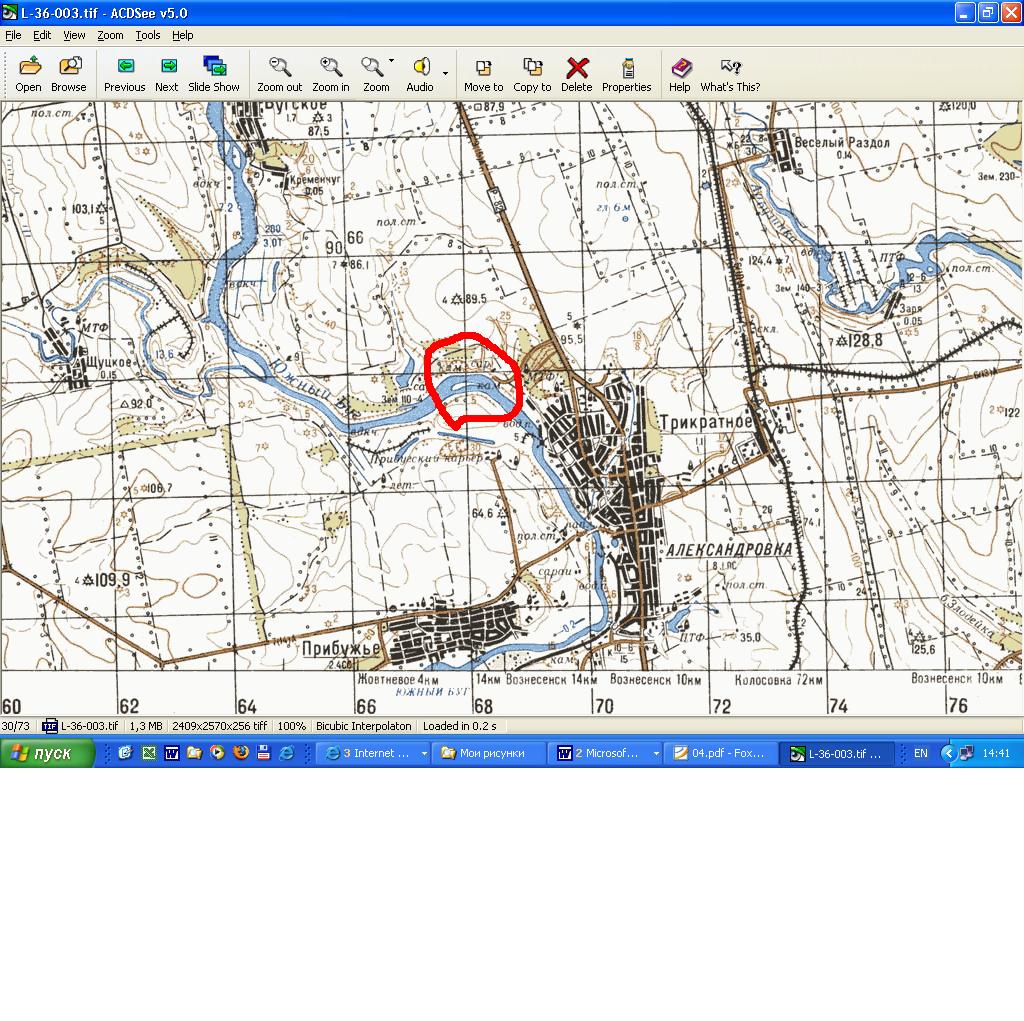Click the Zoom in magnifier
Image resolution: width=1024 pixels, height=1021 pixels.
coord(331,74)
